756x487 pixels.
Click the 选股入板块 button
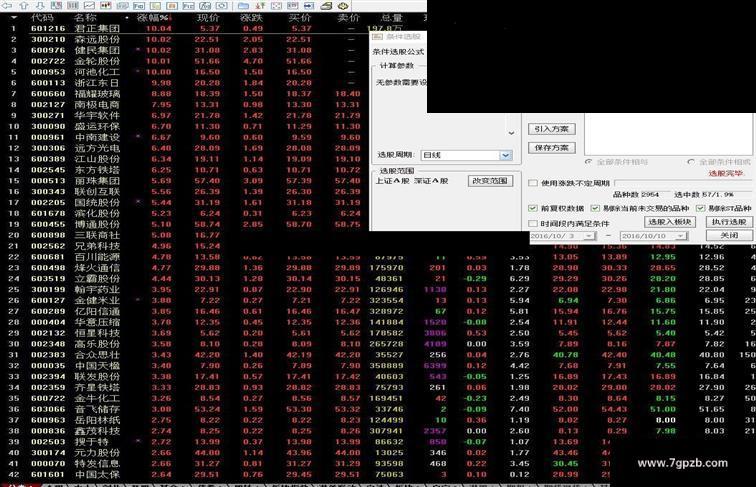(x=670, y=222)
